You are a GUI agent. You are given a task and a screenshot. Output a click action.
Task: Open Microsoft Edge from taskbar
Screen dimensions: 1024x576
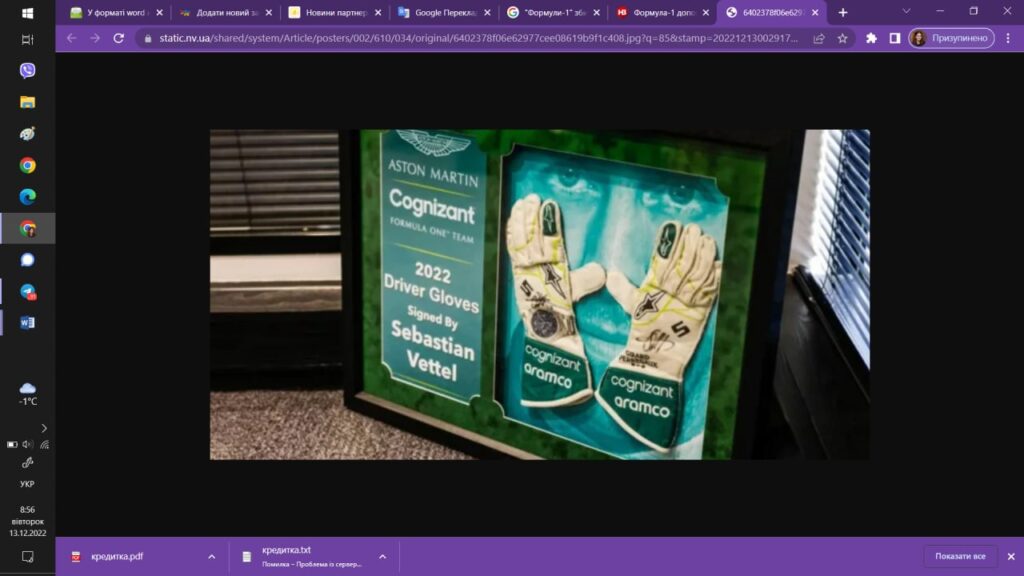pos(27,197)
